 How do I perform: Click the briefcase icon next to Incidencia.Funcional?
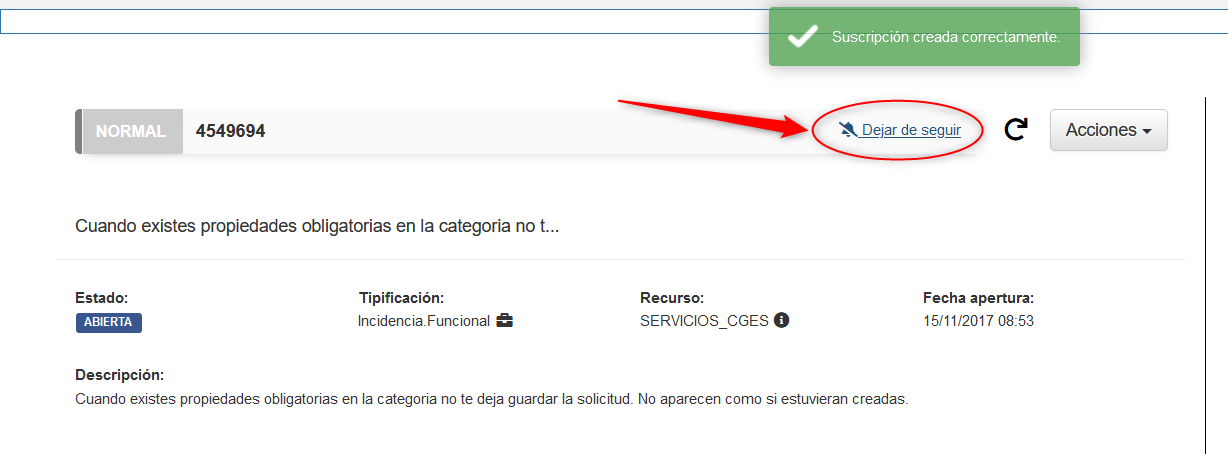click(x=505, y=321)
